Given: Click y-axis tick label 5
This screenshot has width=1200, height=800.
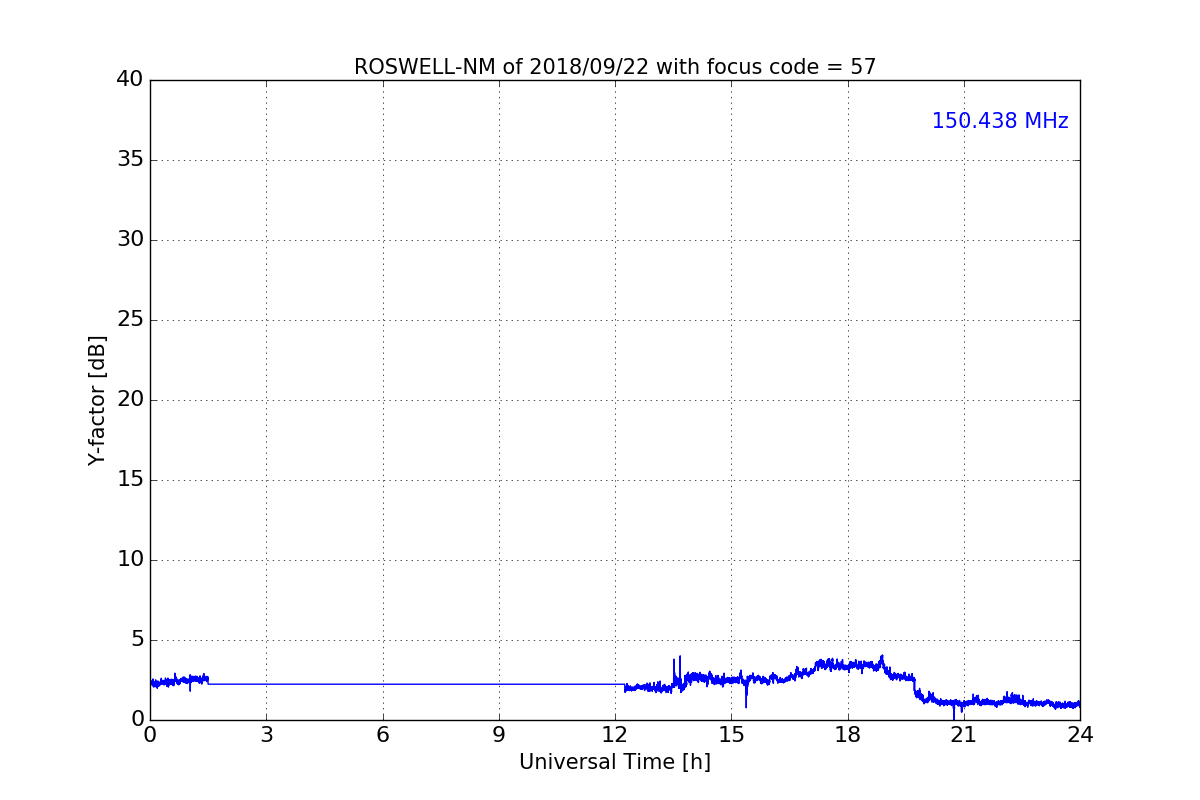Looking at the screenshot, I should (x=137, y=640).
